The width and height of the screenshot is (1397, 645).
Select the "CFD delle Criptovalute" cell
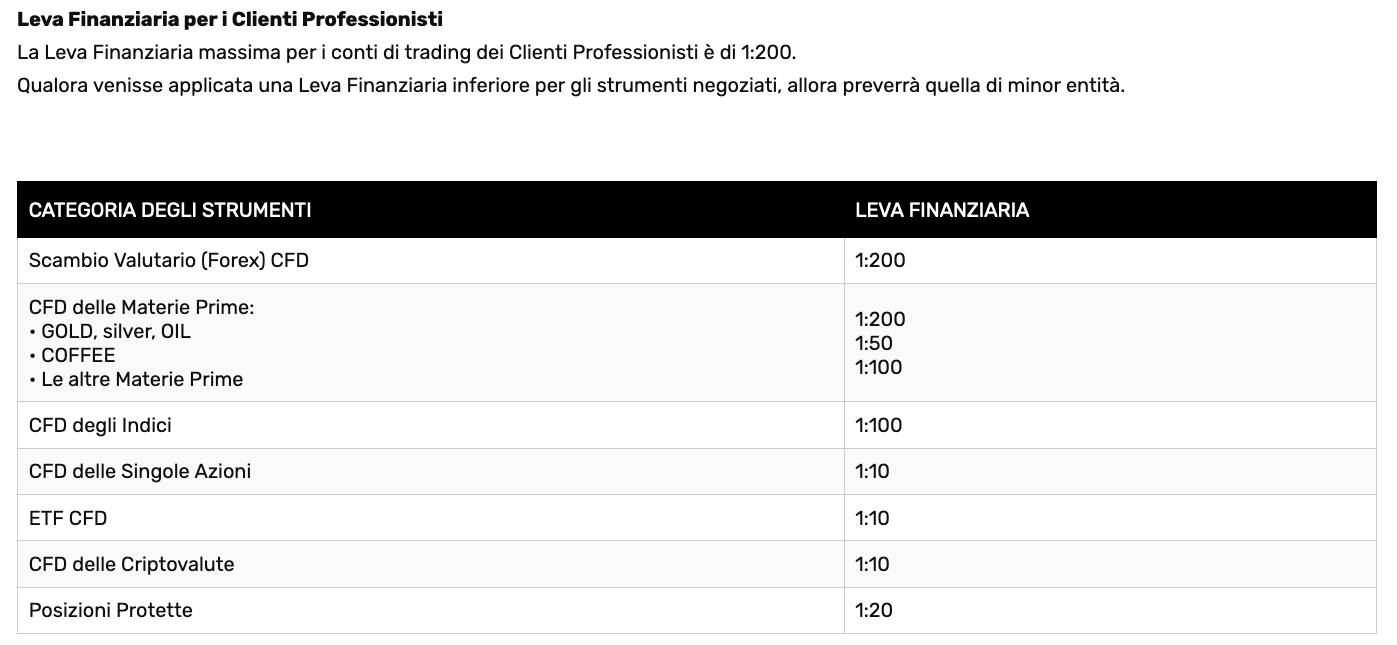tap(131, 564)
